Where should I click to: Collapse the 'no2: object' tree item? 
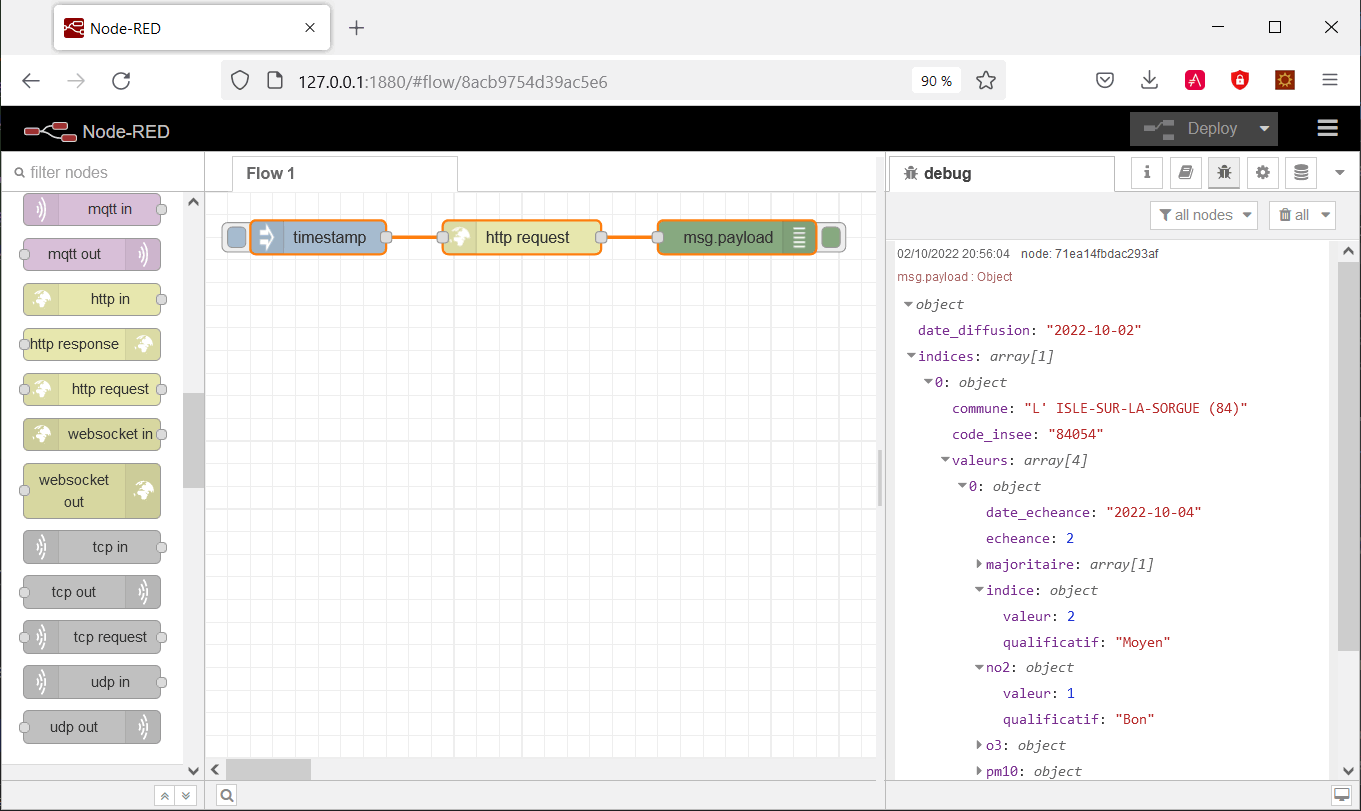point(979,667)
